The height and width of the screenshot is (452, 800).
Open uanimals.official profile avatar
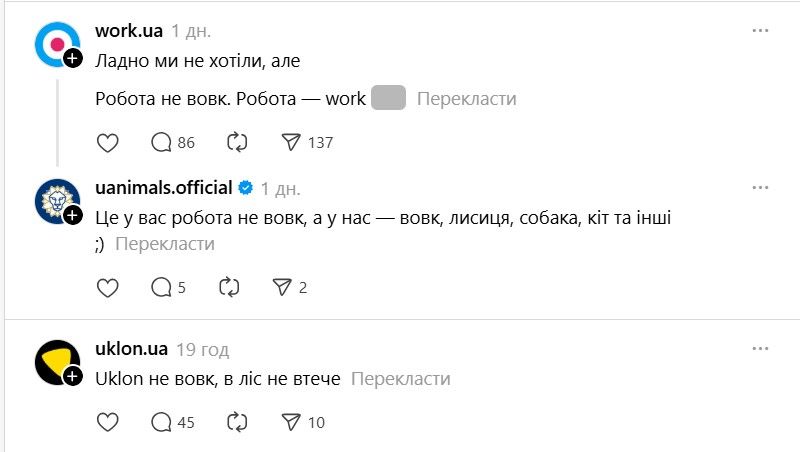pyautogui.click(x=57, y=202)
